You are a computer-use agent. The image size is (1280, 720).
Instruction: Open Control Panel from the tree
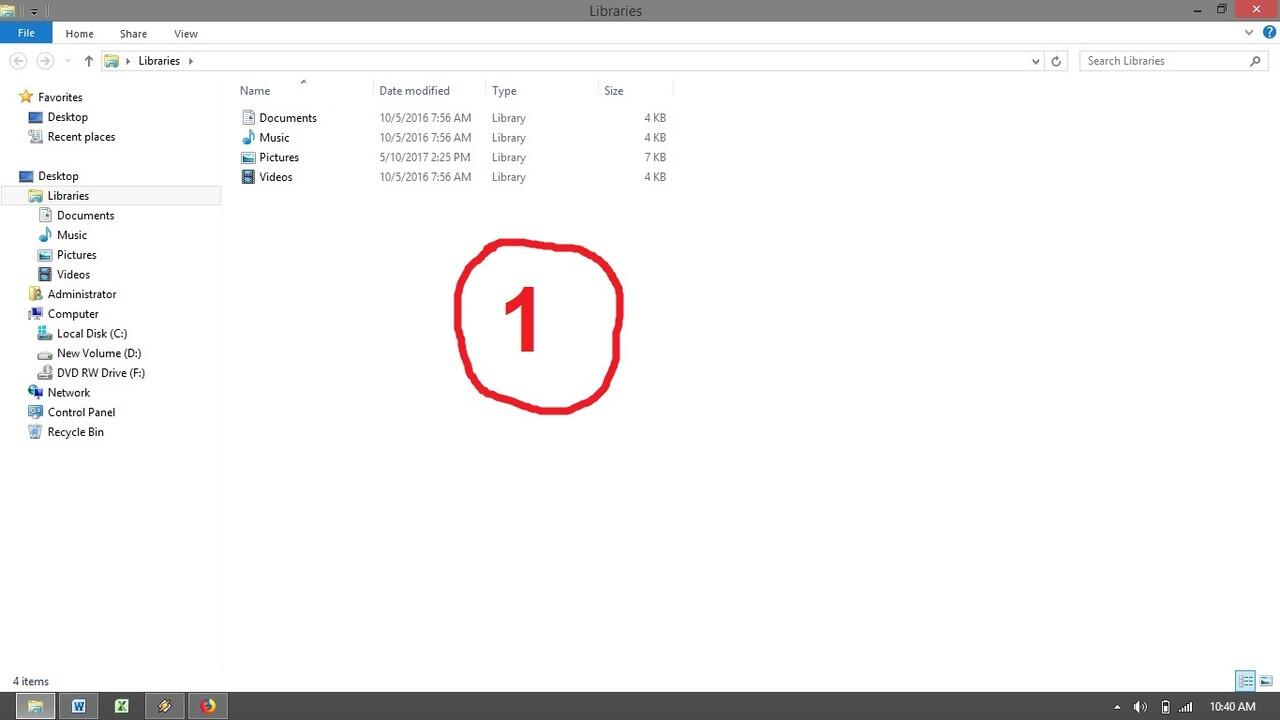[81, 412]
